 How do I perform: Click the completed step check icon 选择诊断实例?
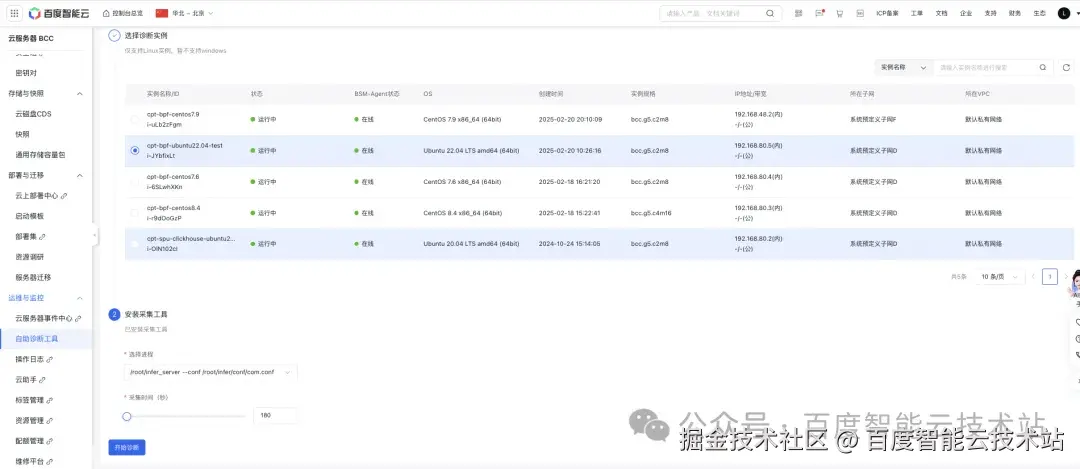114,35
